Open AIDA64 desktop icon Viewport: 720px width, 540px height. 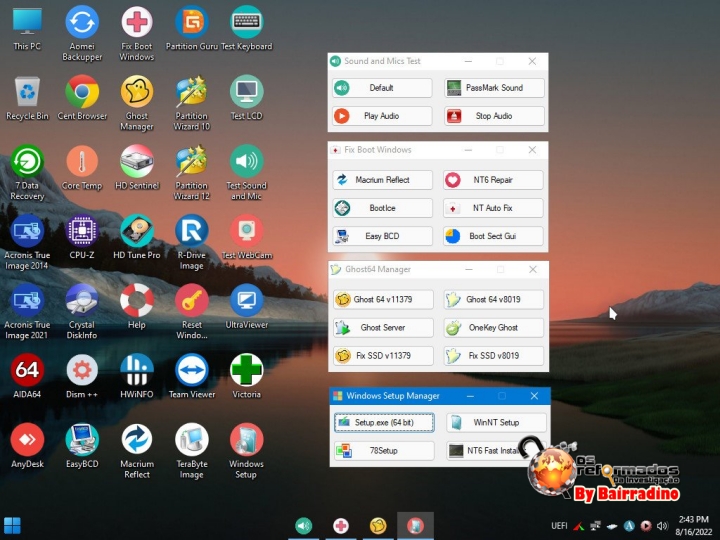27,376
